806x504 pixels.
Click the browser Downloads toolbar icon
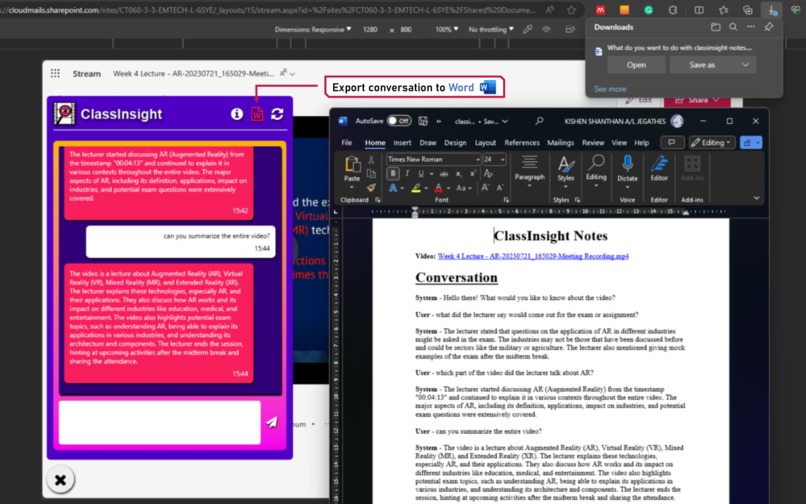[772, 10]
